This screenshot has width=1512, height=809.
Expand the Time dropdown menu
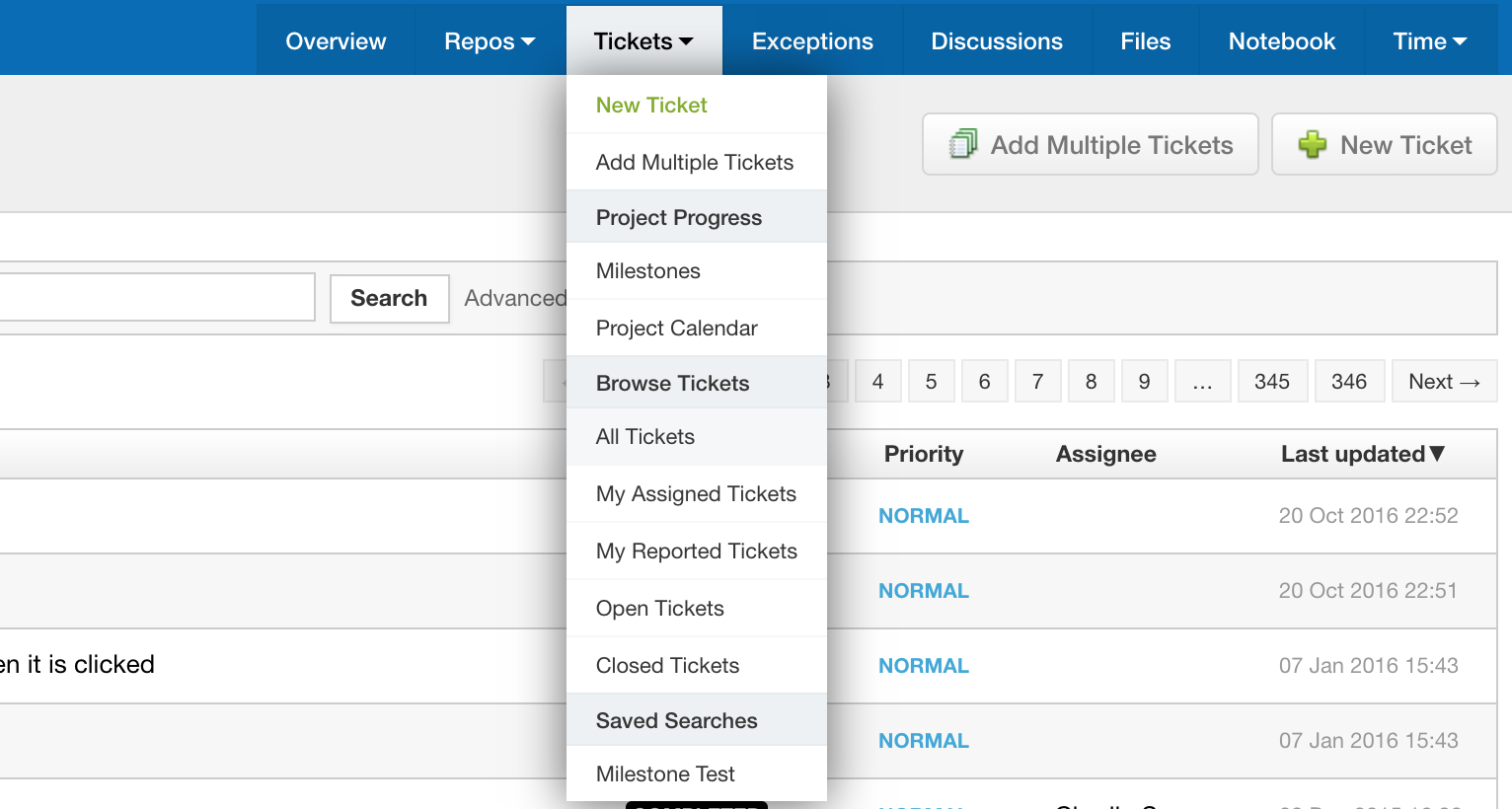[x=1430, y=41]
